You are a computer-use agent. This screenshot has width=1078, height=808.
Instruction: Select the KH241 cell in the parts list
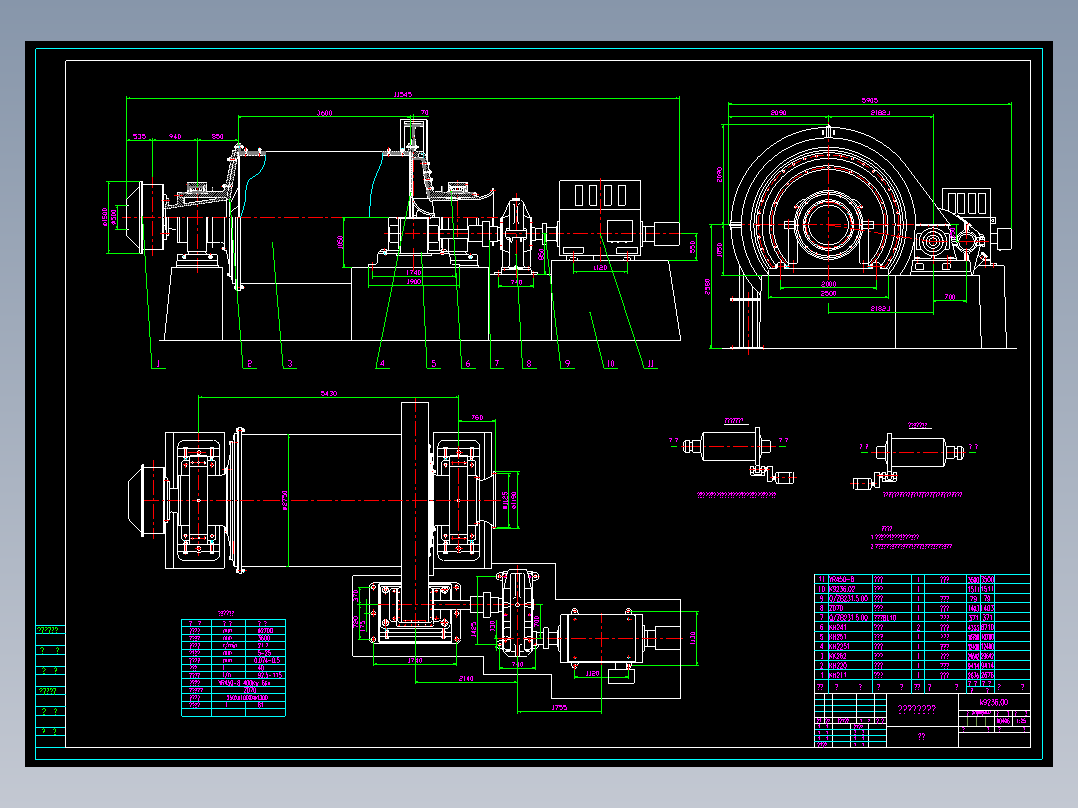(838, 627)
